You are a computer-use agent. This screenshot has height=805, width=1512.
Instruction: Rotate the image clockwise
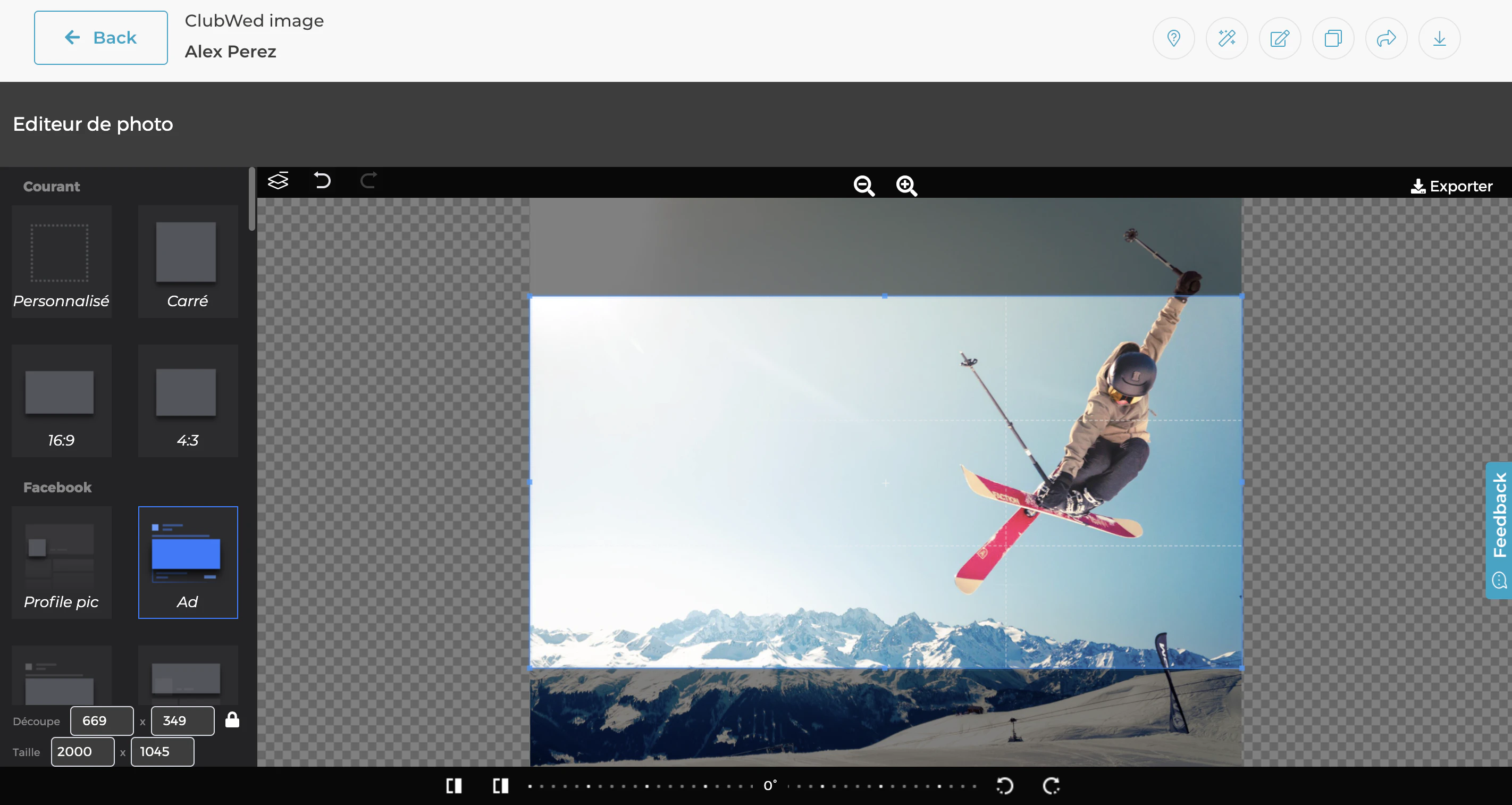click(x=1052, y=786)
